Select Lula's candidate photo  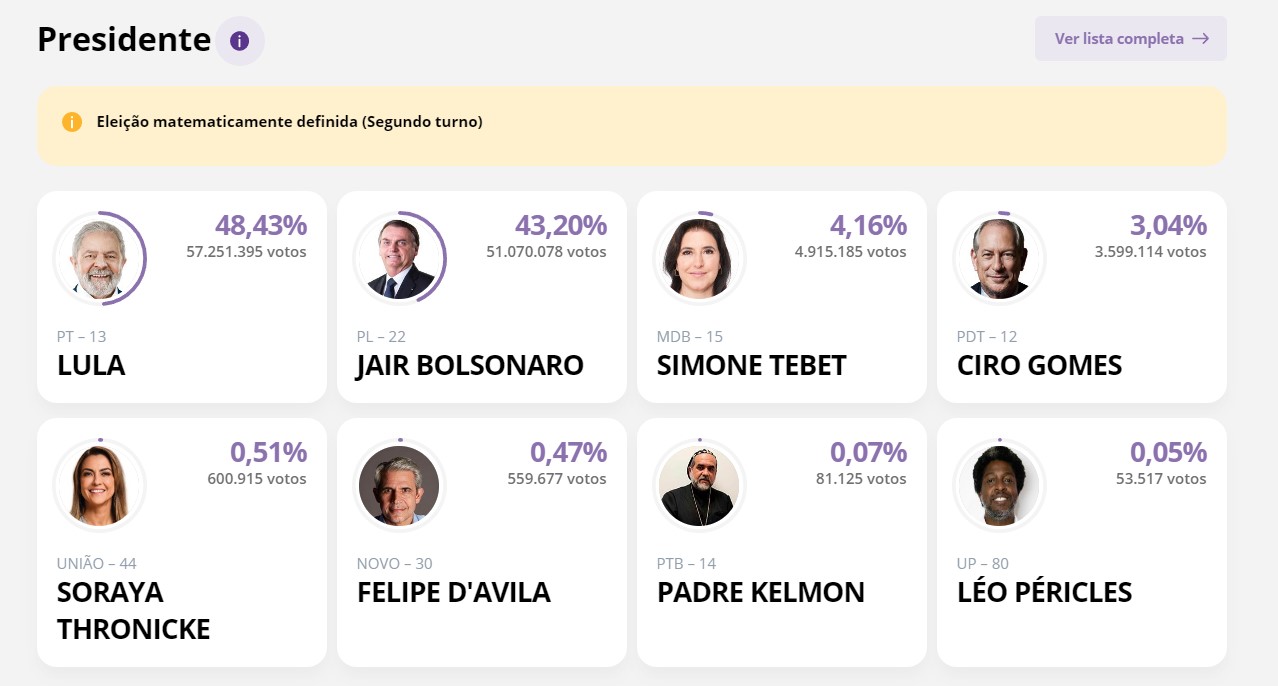tap(99, 258)
